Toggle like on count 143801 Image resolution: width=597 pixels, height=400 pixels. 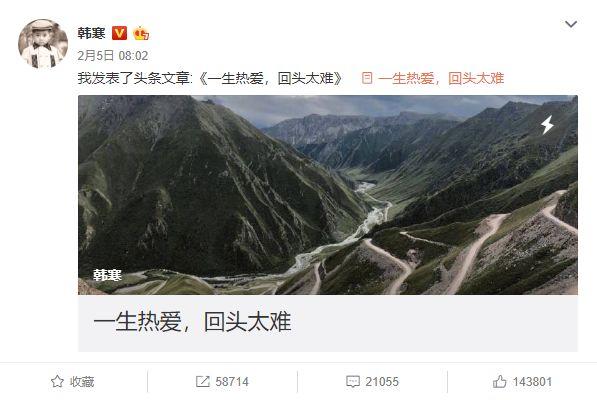(x=532, y=382)
